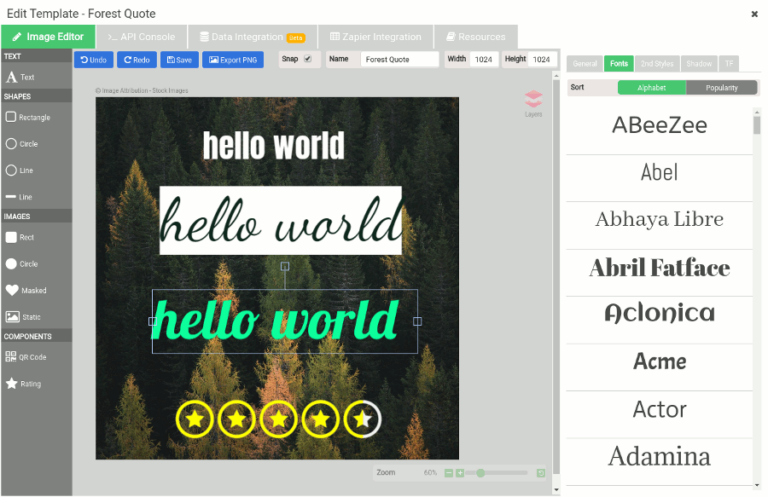Add a QR Code component
Viewport: 768px width, 497px height.
(26, 357)
